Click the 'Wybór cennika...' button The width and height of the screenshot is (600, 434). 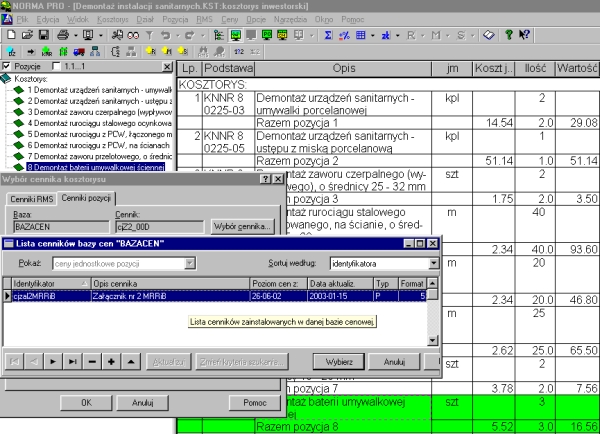point(242,228)
